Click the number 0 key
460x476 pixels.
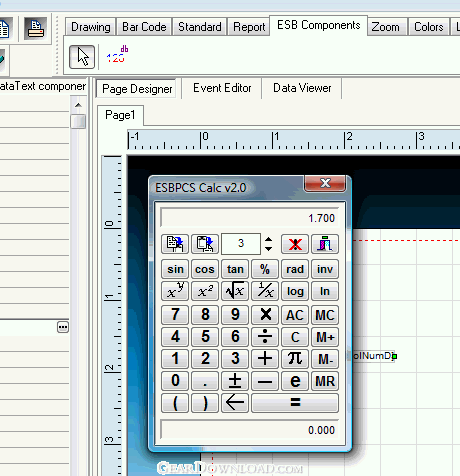point(175,381)
